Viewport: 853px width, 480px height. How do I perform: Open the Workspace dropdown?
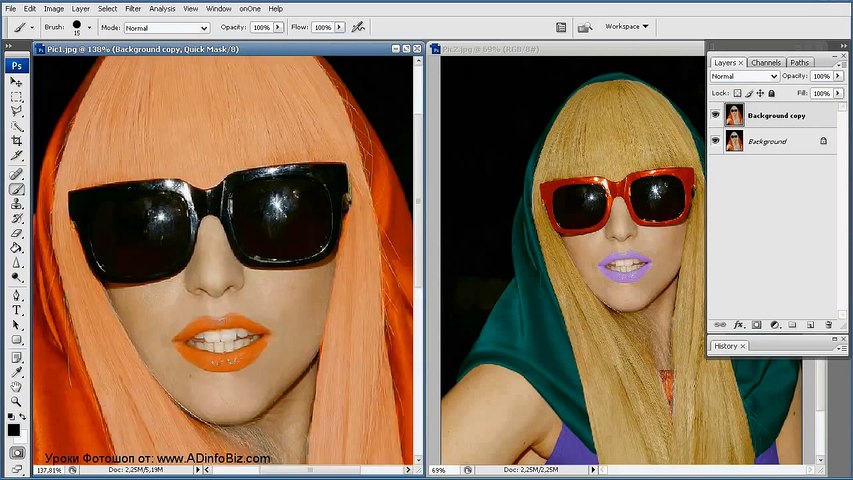[627, 26]
